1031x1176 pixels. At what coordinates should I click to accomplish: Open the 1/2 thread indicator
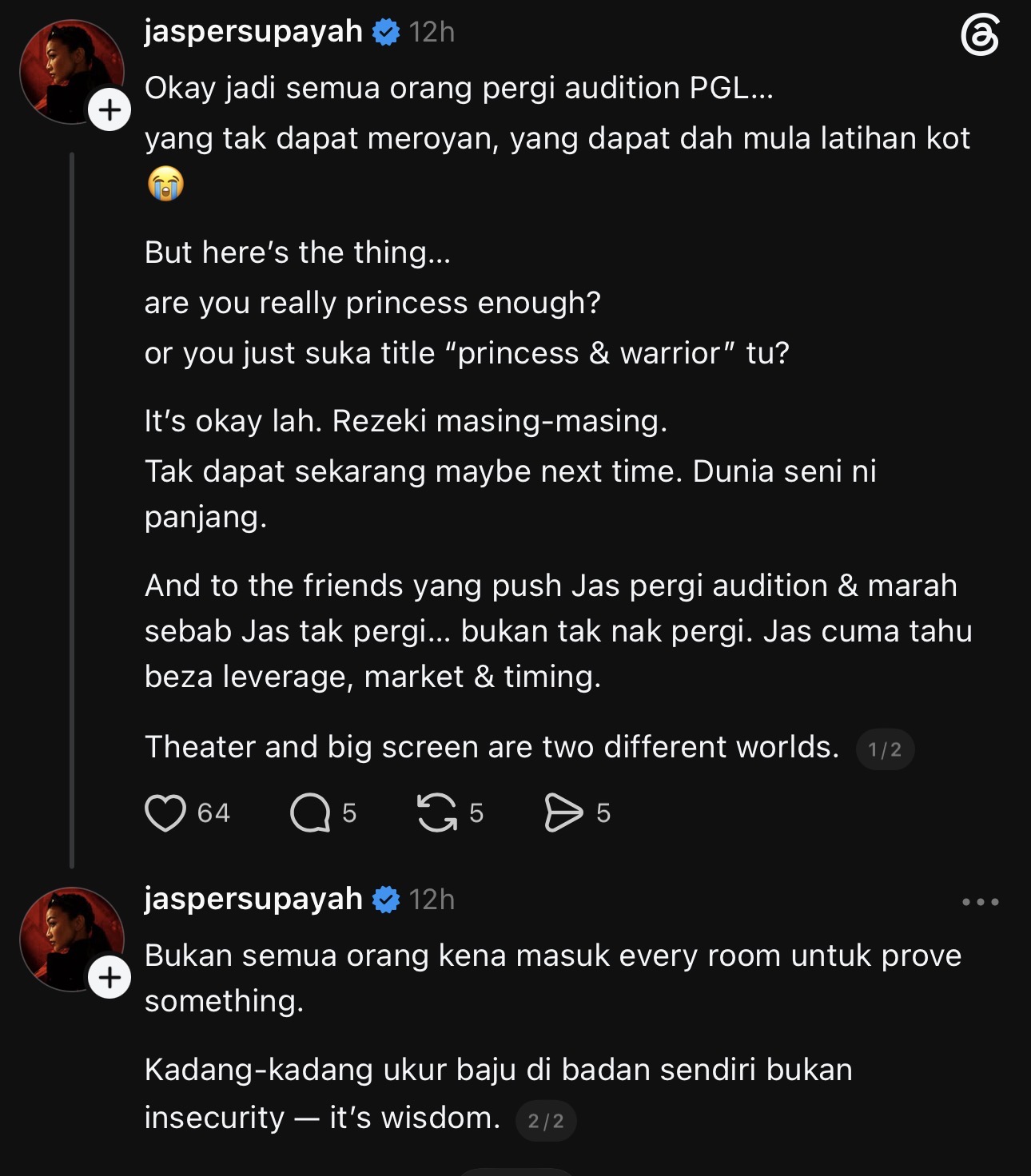pos(885,749)
